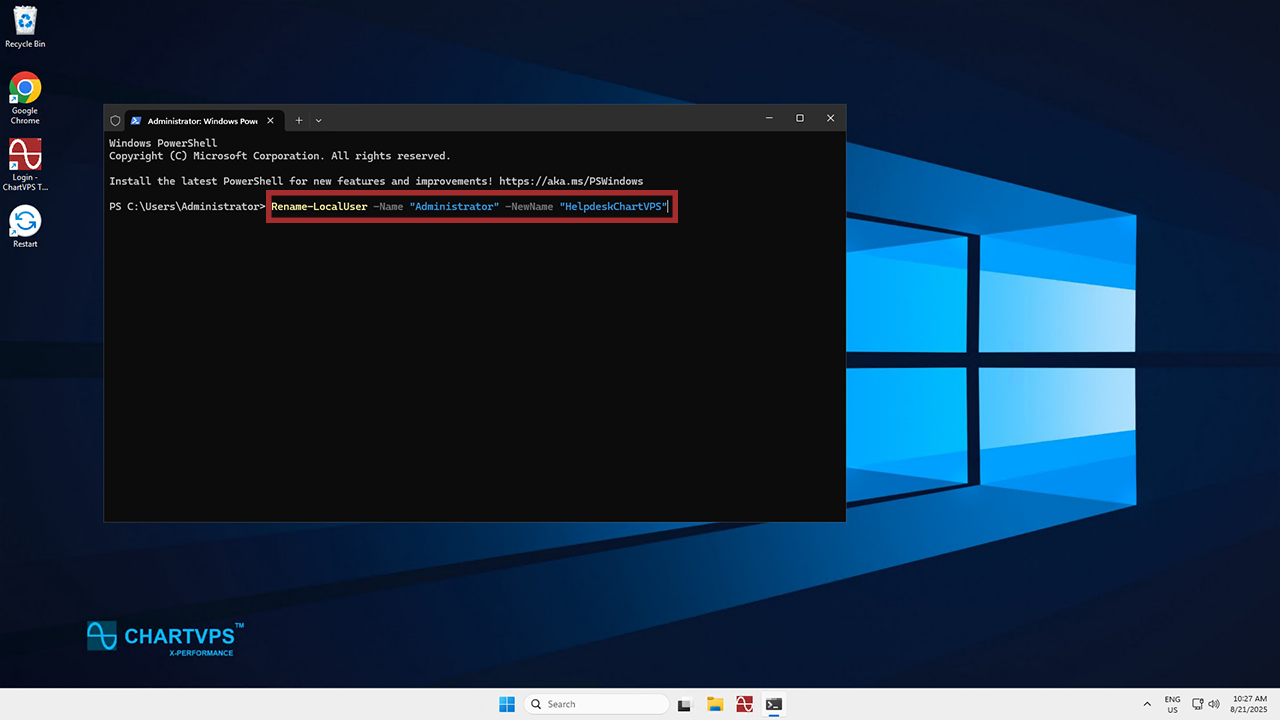Open File Explorer from the taskbar
1280x720 pixels.
pyautogui.click(x=714, y=704)
